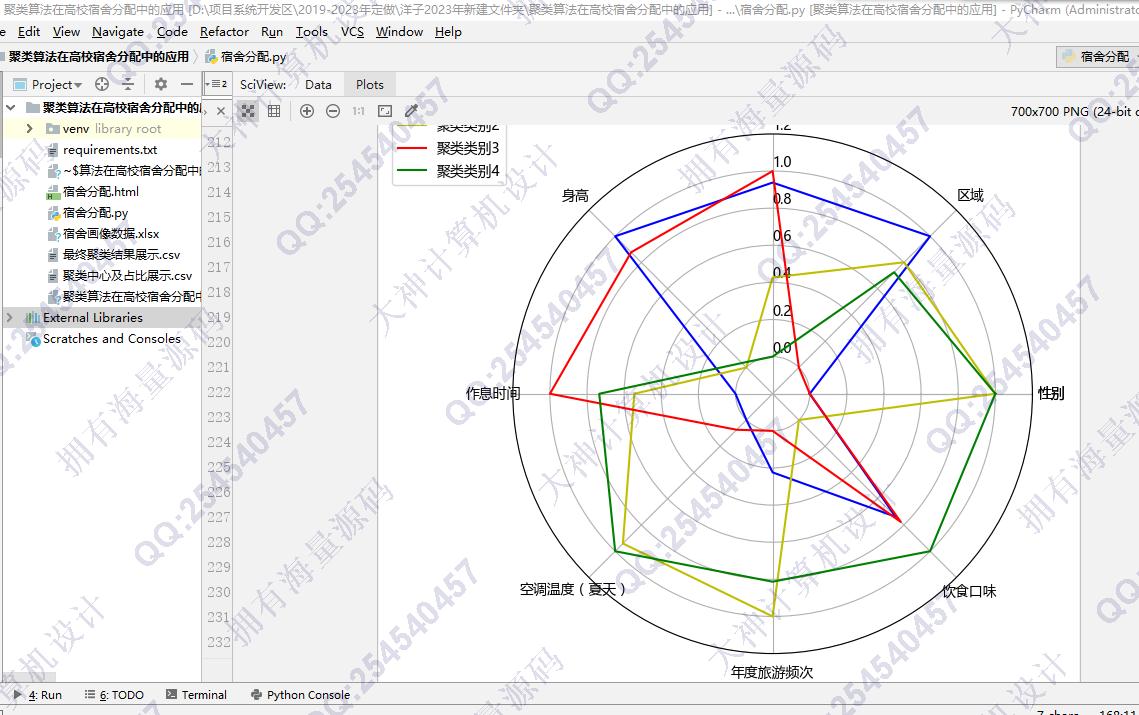Screen dimensions: 1139x715
Task: Fit the plot image to window
Action: [x=384, y=111]
